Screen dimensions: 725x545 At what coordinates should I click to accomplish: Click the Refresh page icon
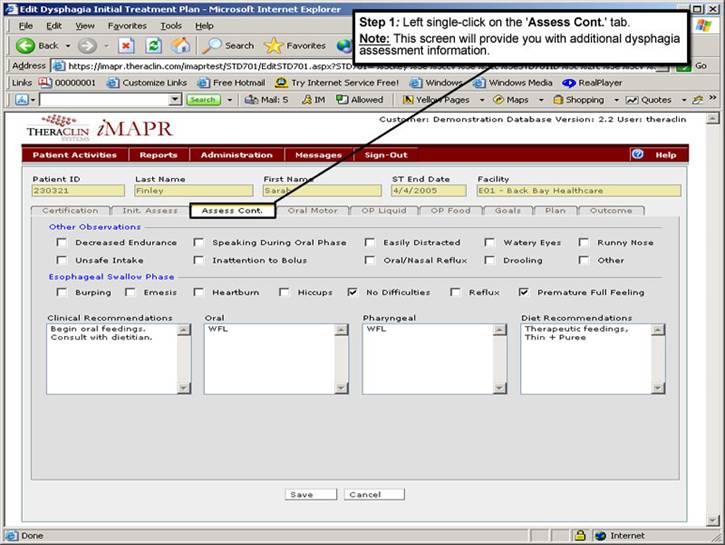click(153, 46)
